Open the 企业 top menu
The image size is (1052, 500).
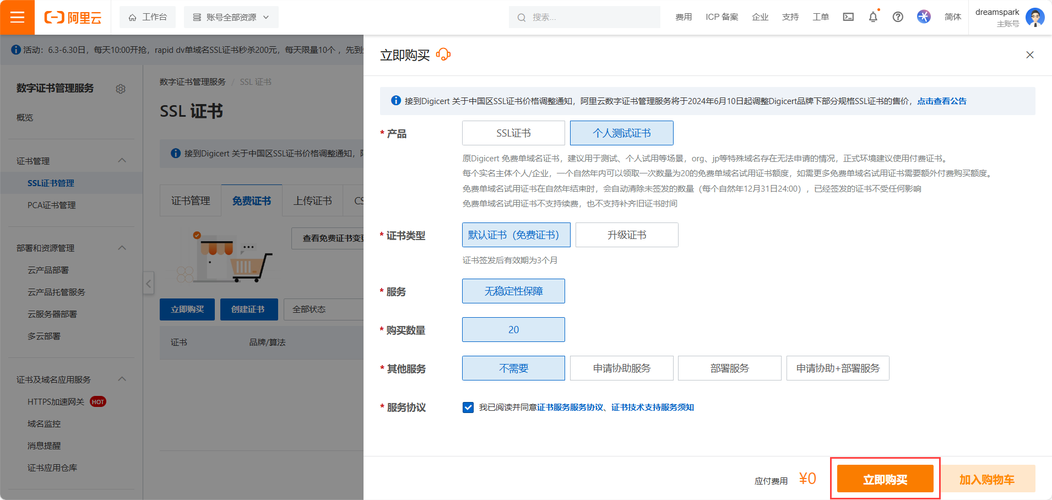(x=759, y=17)
